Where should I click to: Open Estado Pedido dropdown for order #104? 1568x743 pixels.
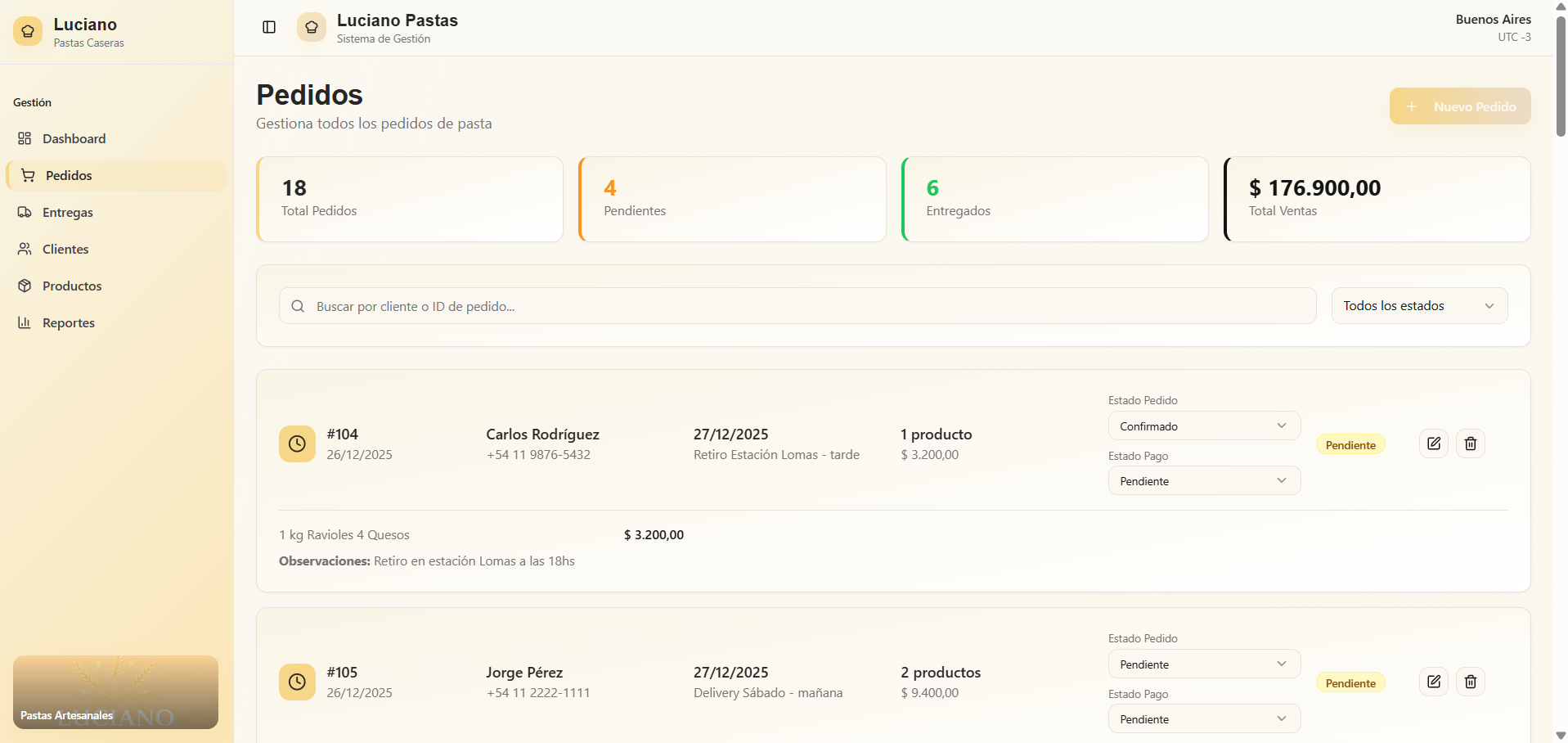[1204, 426]
